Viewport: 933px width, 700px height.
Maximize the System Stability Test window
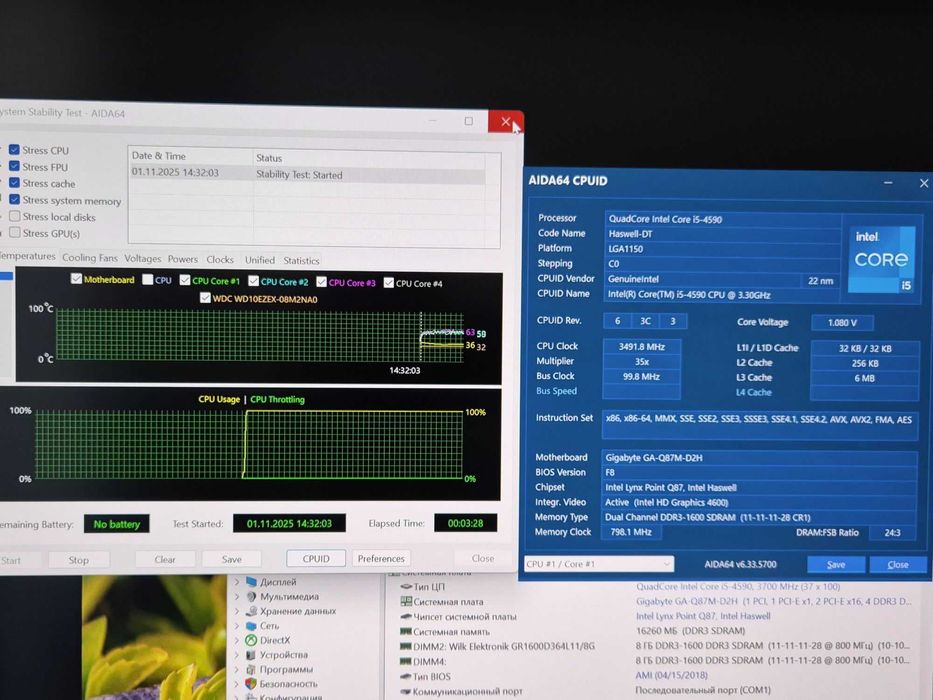click(x=469, y=121)
